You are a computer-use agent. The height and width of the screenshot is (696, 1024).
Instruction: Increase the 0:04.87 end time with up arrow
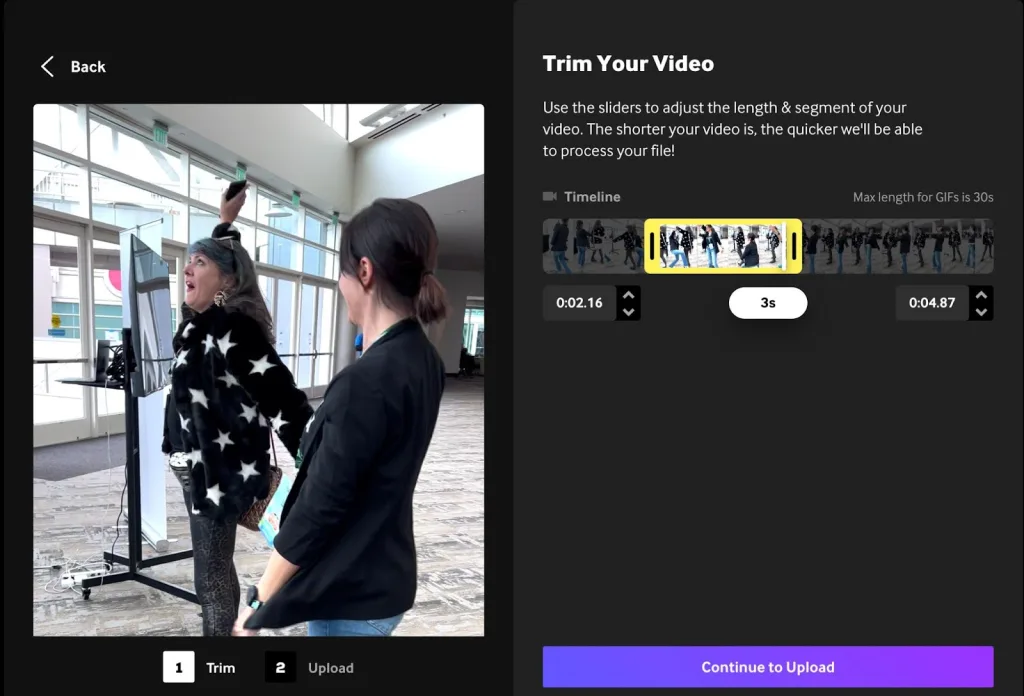[x=981, y=295]
